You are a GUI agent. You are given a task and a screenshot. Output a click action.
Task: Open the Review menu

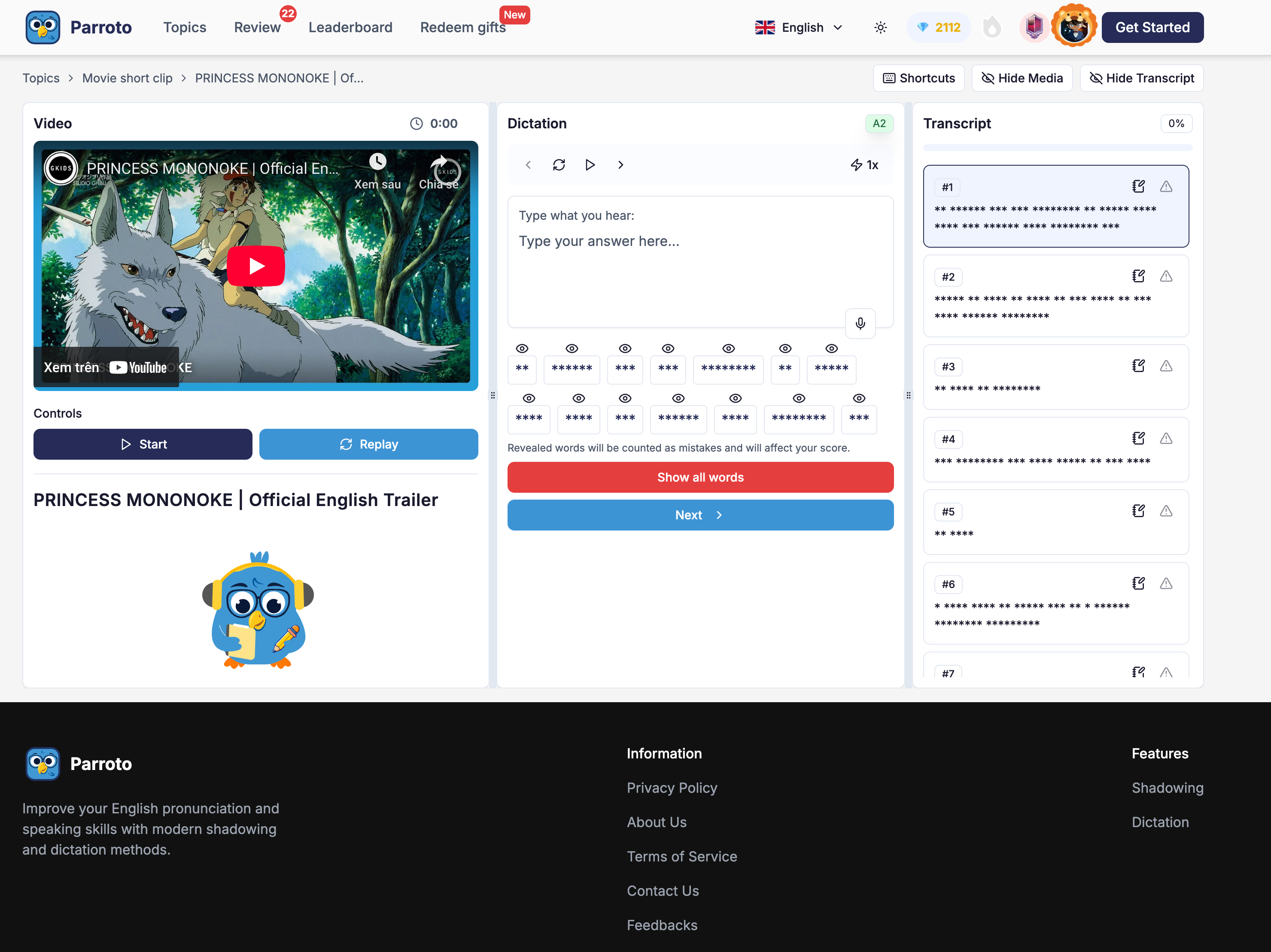coord(257,27)
